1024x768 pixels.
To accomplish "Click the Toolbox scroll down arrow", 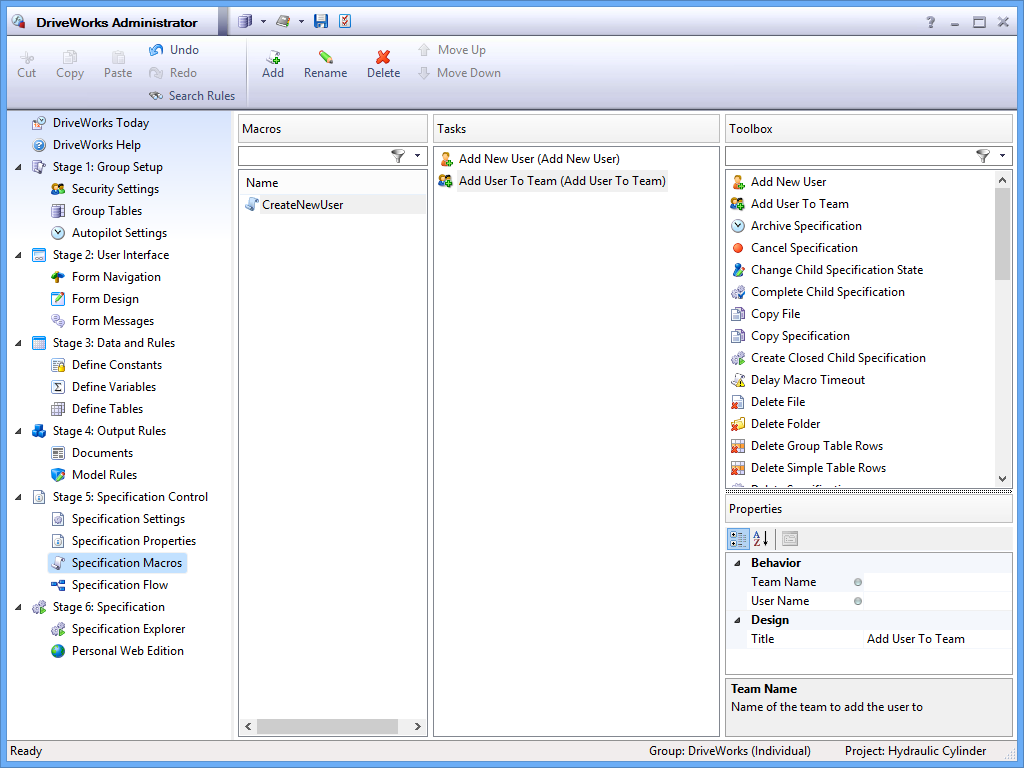I will tap(1002, 479).
